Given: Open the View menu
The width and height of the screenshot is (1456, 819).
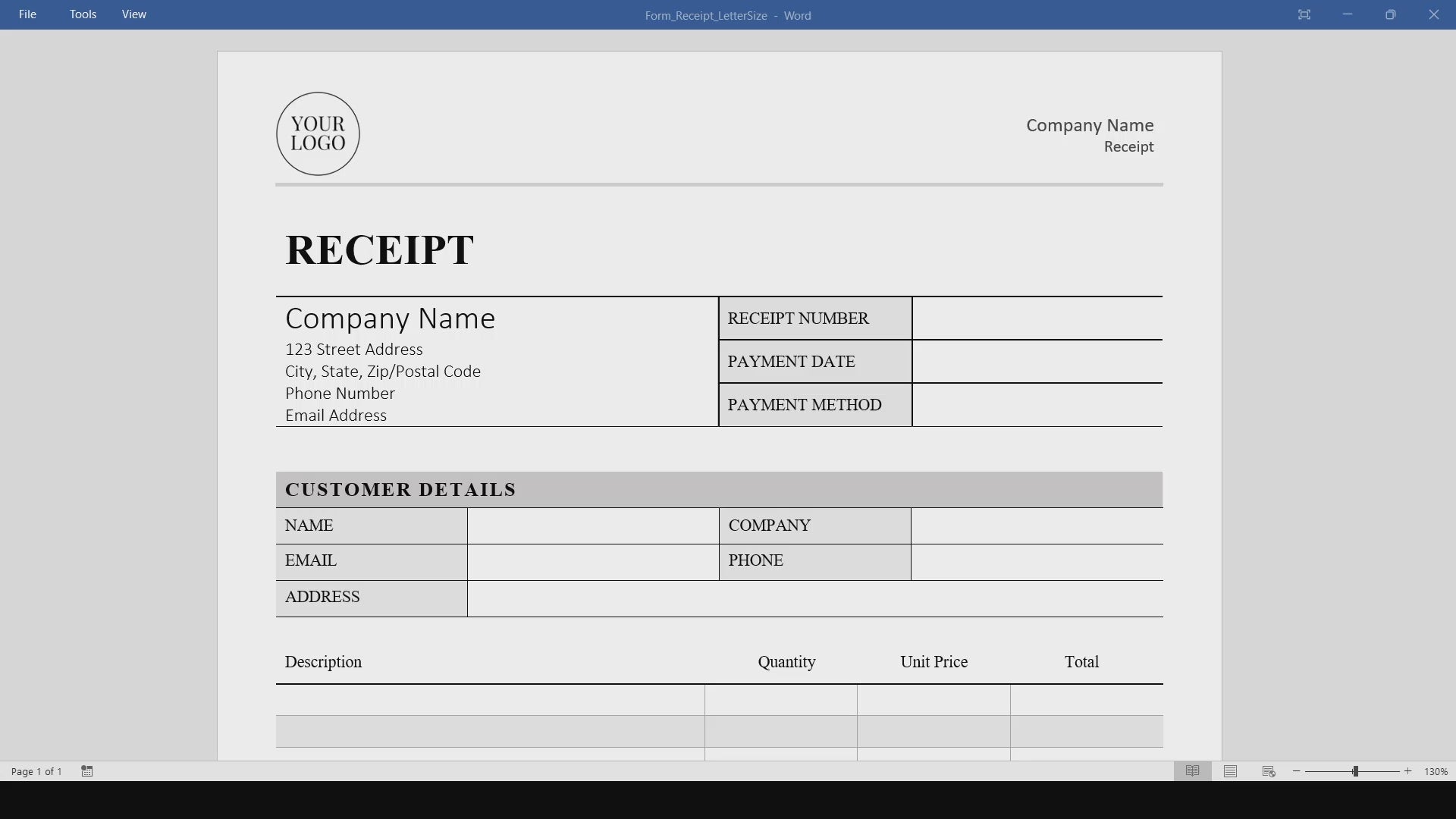Looking at the screenshot, I should [x=133, y=14].
